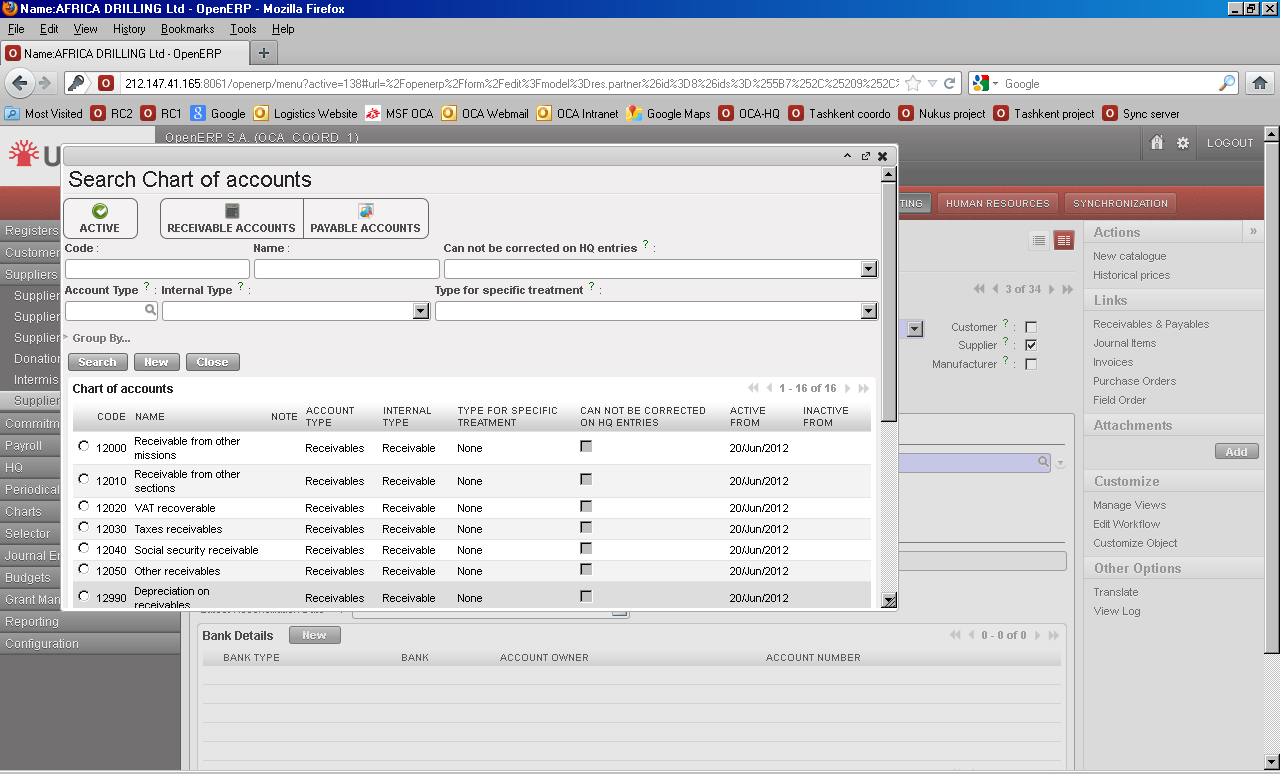Click Firefox reload page icon
The height and width of the screenshot is (774, 1280).
point(950,84)
